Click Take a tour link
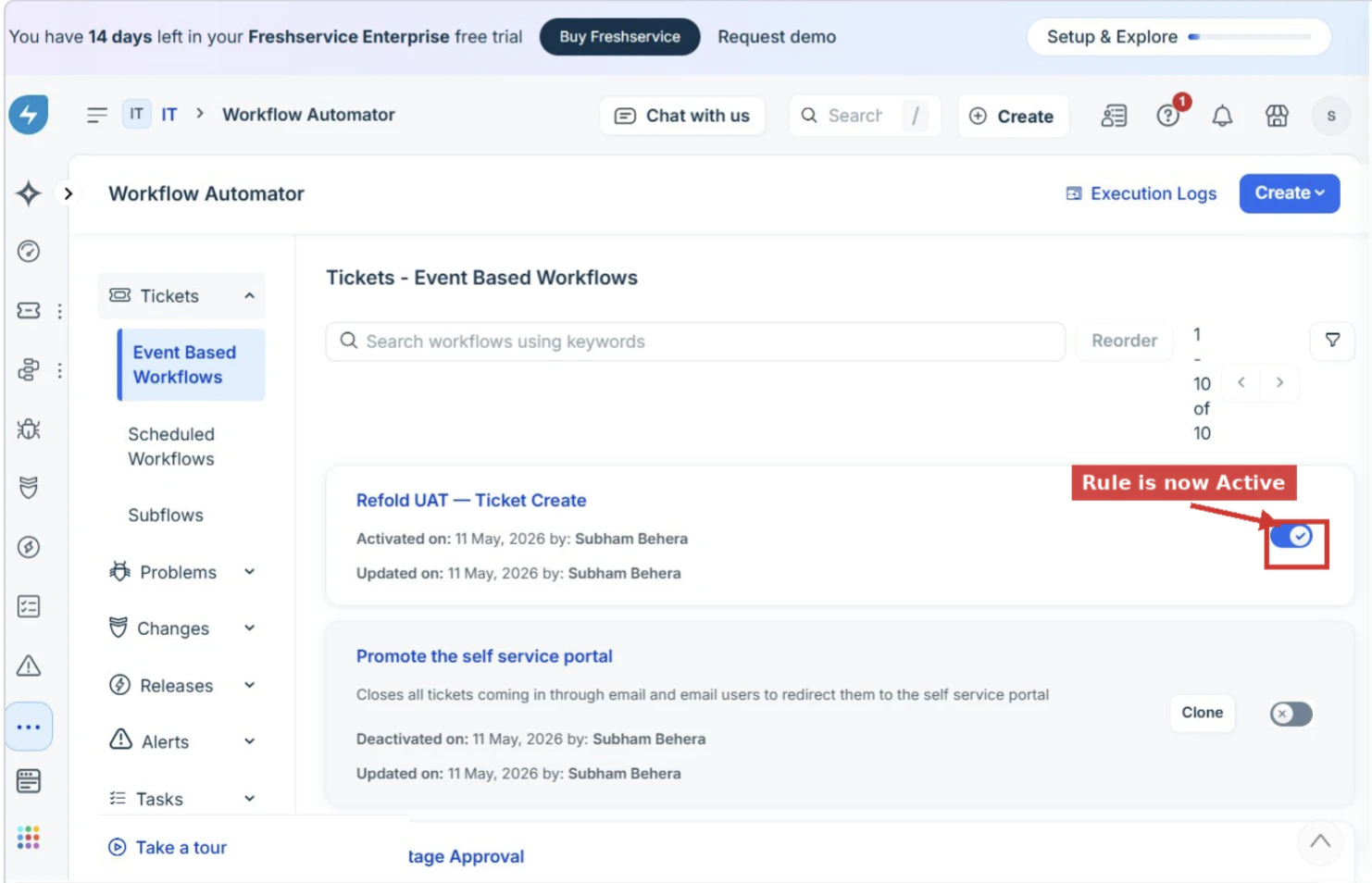The image size is (1372, 883). click(168, 847)
